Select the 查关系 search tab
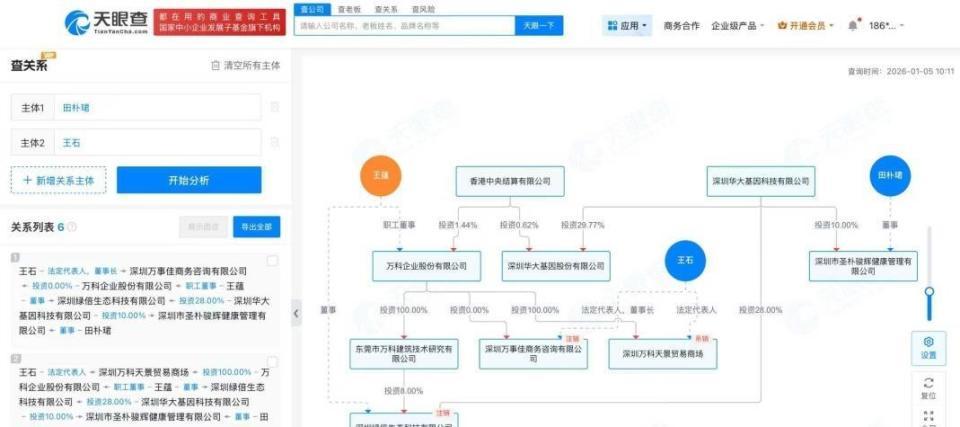This screenshot has height=427, width=960. (x=386, y=9)
